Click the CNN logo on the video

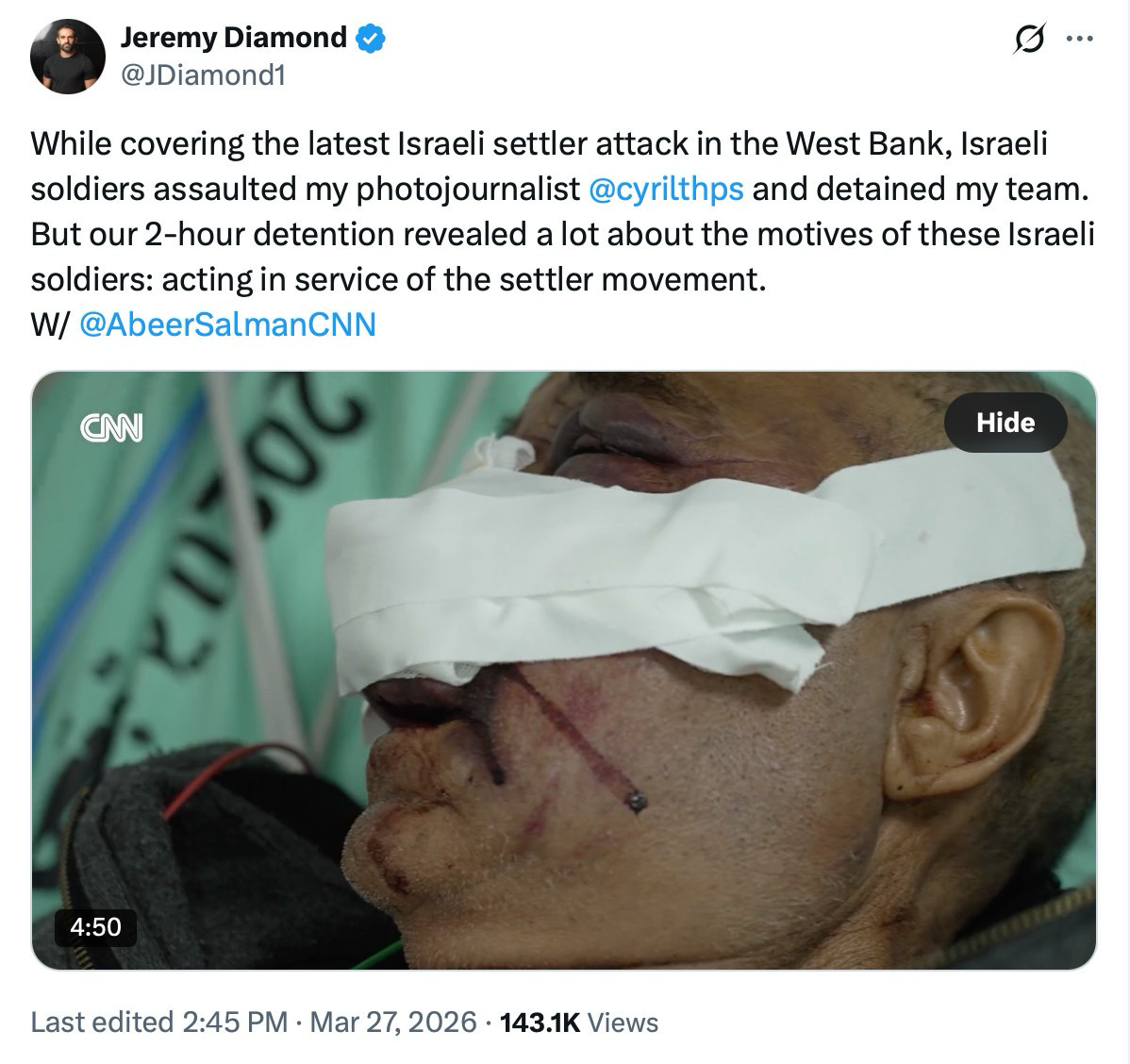tap(111, 427)
